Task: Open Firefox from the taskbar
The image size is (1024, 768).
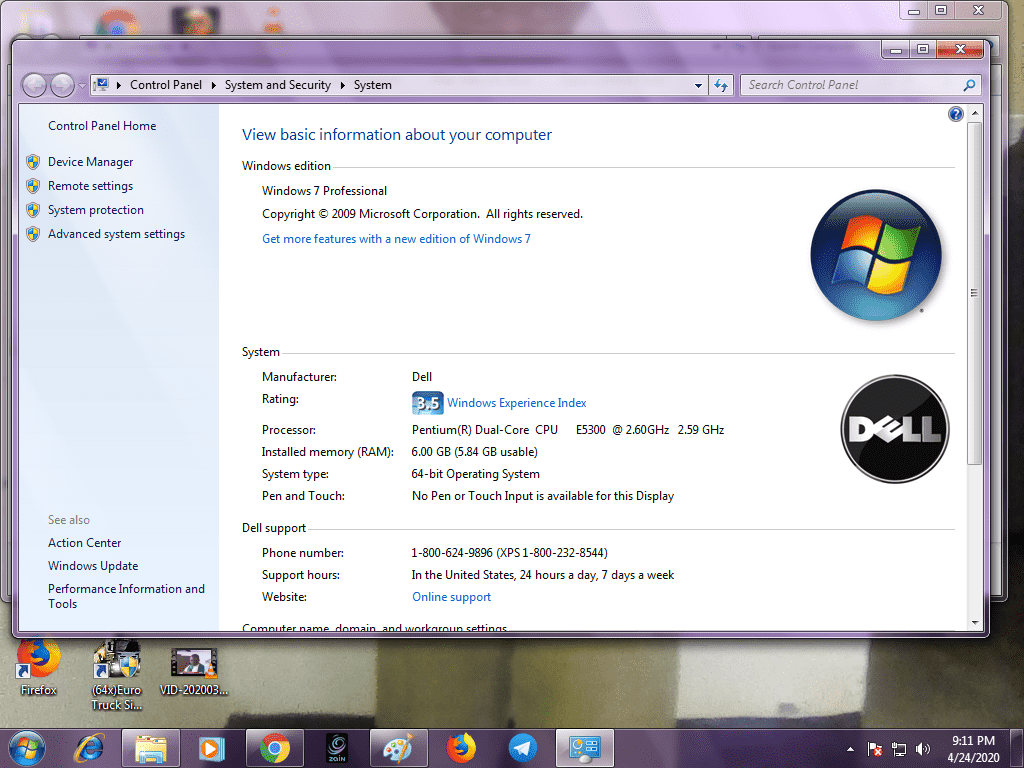Action: click(x=461, y=748)
